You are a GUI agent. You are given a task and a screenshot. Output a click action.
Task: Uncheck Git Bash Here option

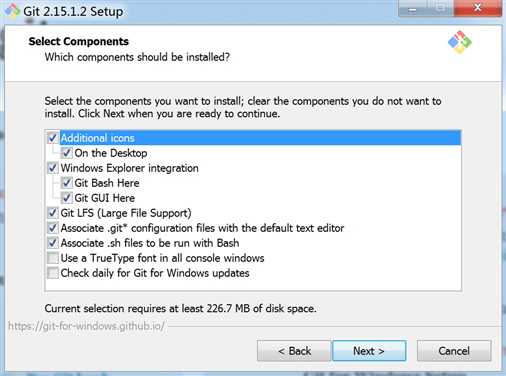pyautogui.click(x=66, y=183)
